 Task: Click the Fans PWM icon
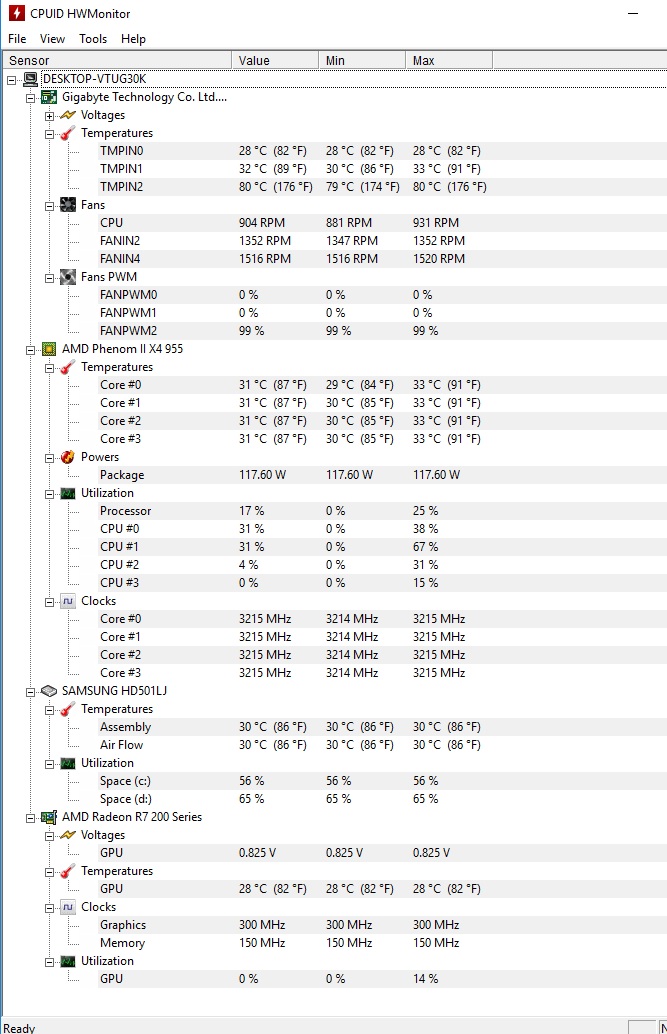point(67,277)
